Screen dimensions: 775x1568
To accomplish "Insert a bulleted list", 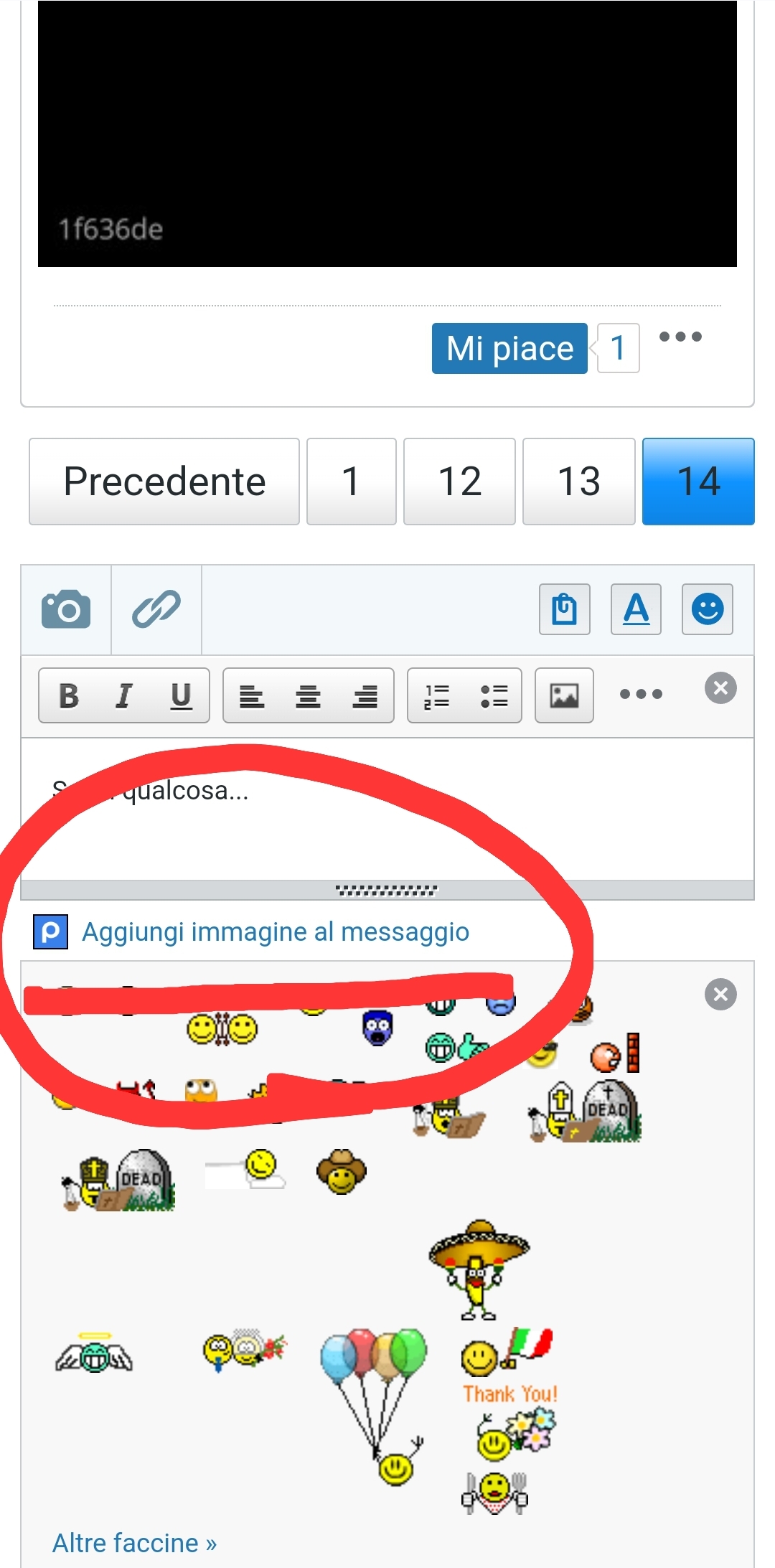I will click(494, 695).
